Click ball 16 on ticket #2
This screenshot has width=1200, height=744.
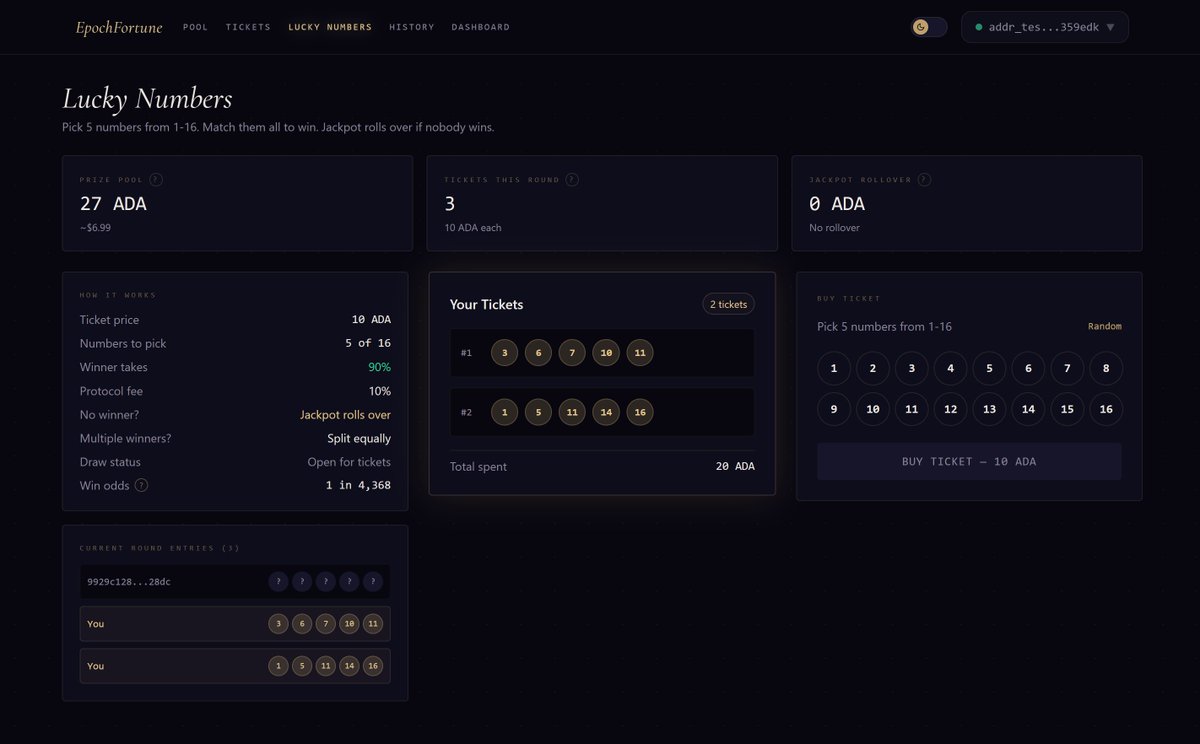pyautogui.click(x=640, y=412)
